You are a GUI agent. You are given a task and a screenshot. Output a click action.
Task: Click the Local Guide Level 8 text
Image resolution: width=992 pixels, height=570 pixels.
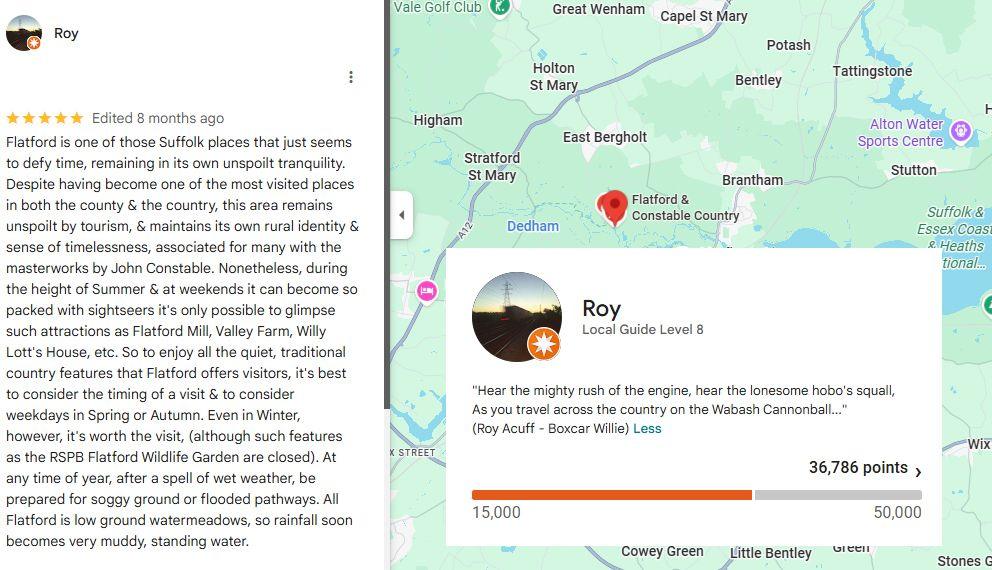pyautogui.click(x=642, y=330)
